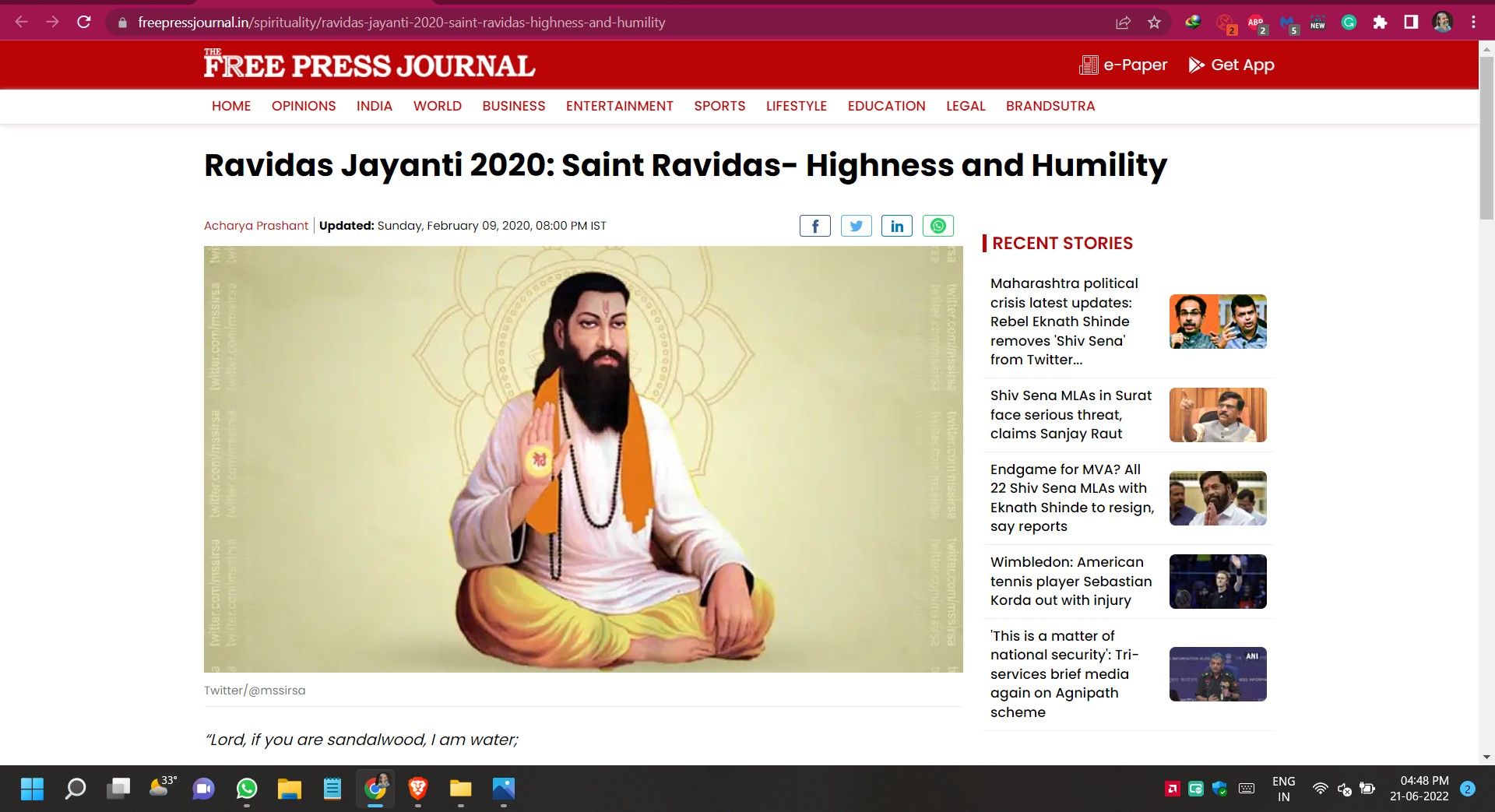Image resolution: width=1495 pixels, height=812 pixels.
Task: Toggle Chrome side panel
Action: (1410, 23)
